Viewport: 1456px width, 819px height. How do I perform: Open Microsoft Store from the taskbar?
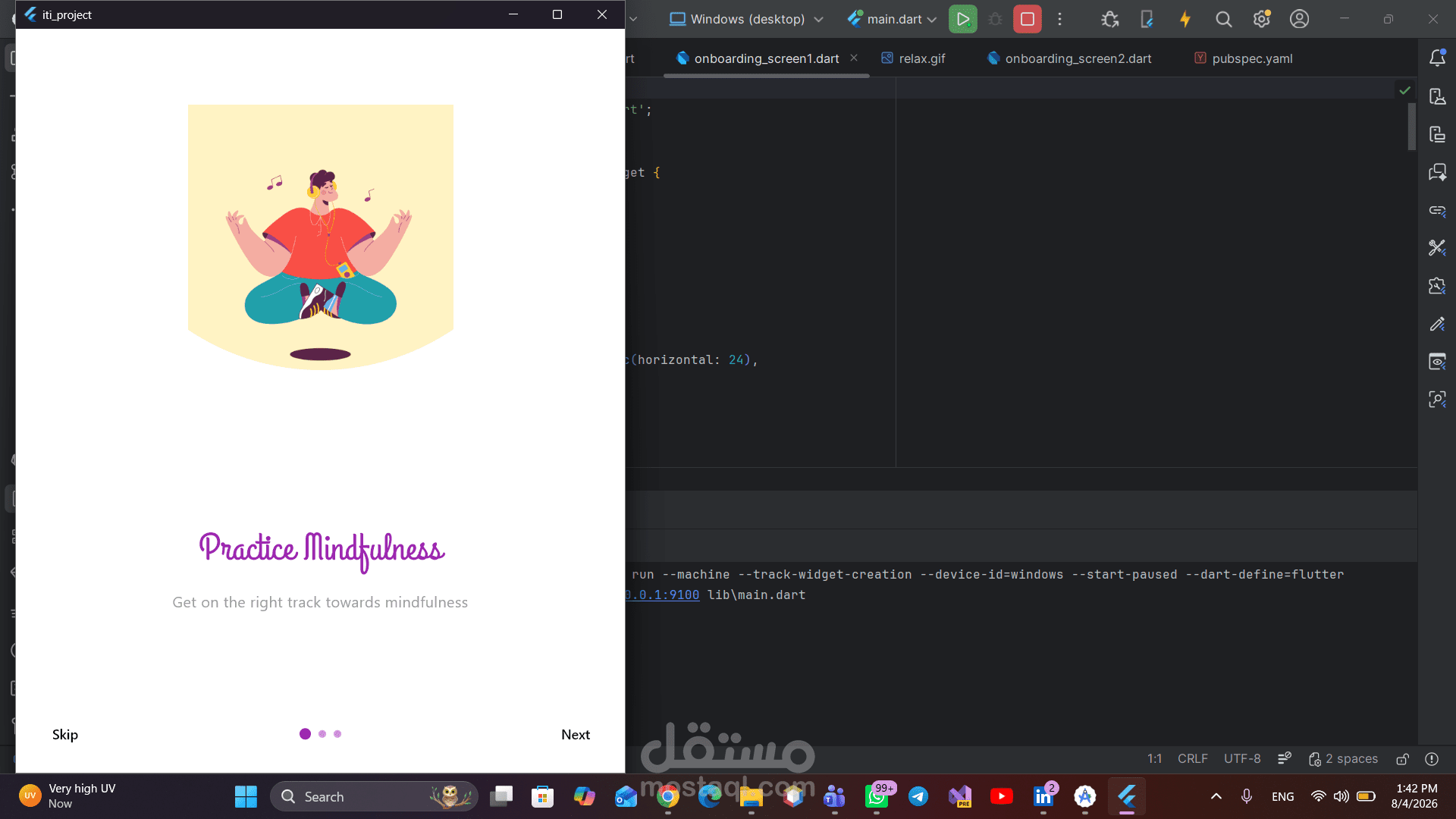click(x=542, y=796)
